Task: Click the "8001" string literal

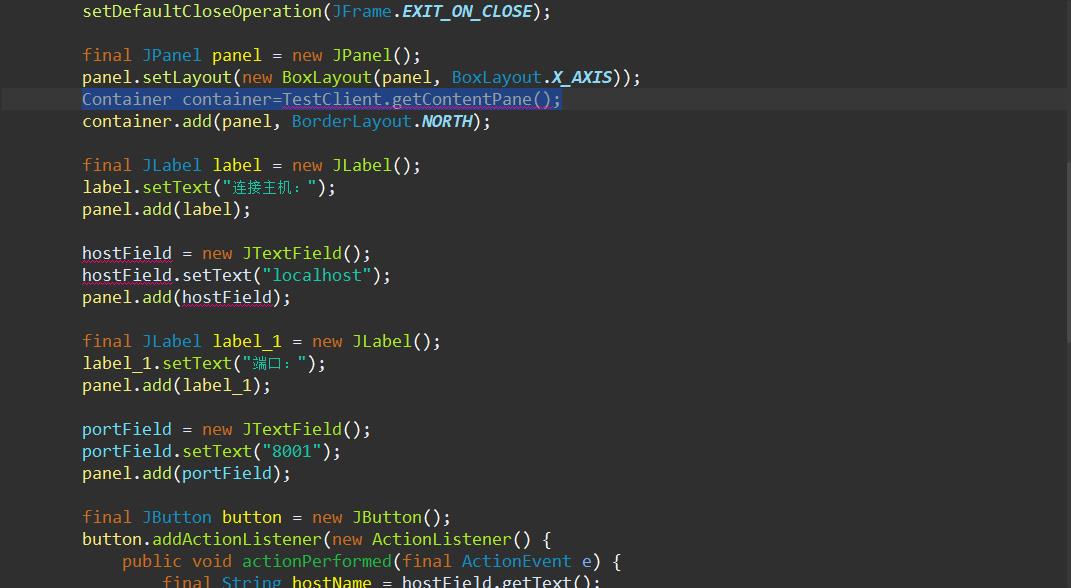Action: coord(292,451)
